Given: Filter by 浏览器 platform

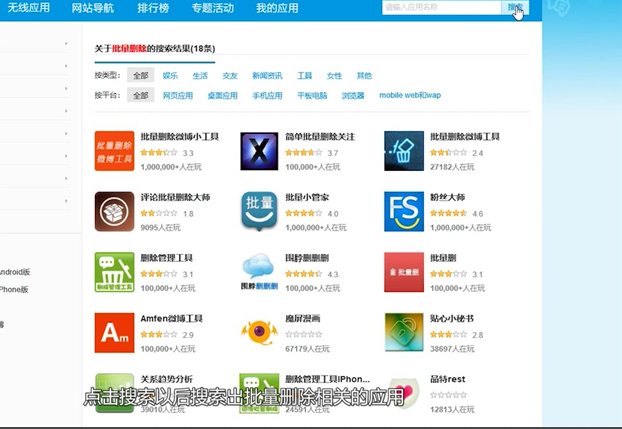Looking at the screenshot, I should 353,95.
